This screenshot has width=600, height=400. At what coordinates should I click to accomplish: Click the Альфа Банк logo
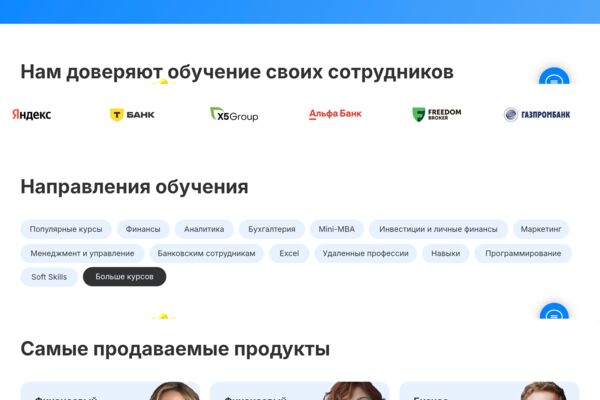pyautogui.click(x=335, y=114)
